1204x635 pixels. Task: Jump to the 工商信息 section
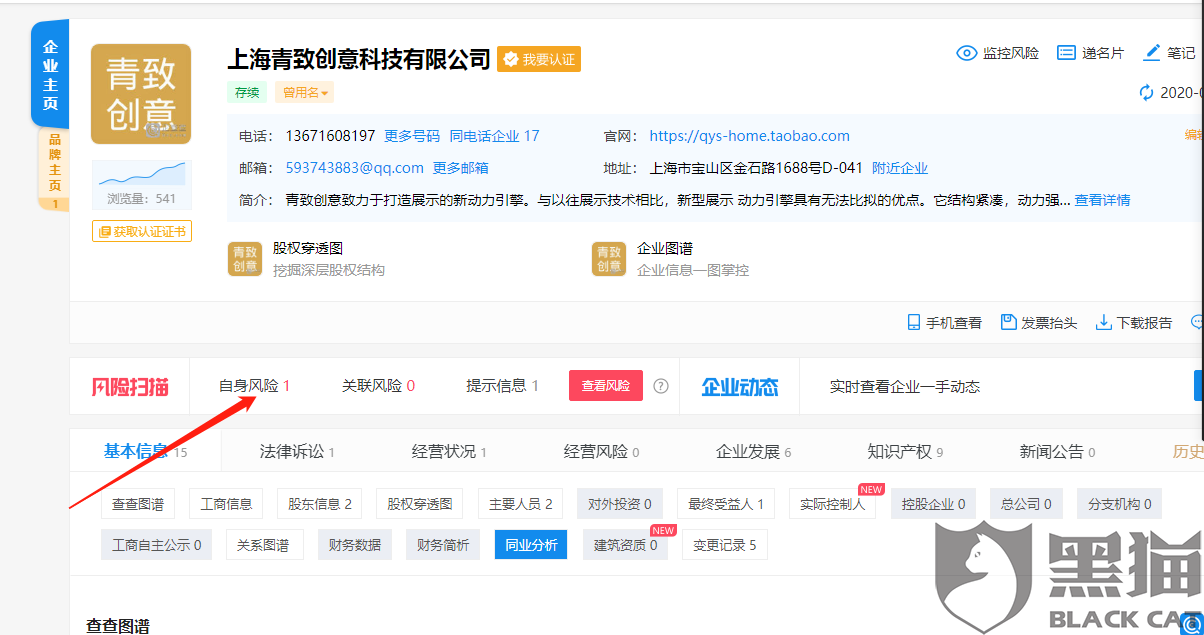click(x=226, y=504)
